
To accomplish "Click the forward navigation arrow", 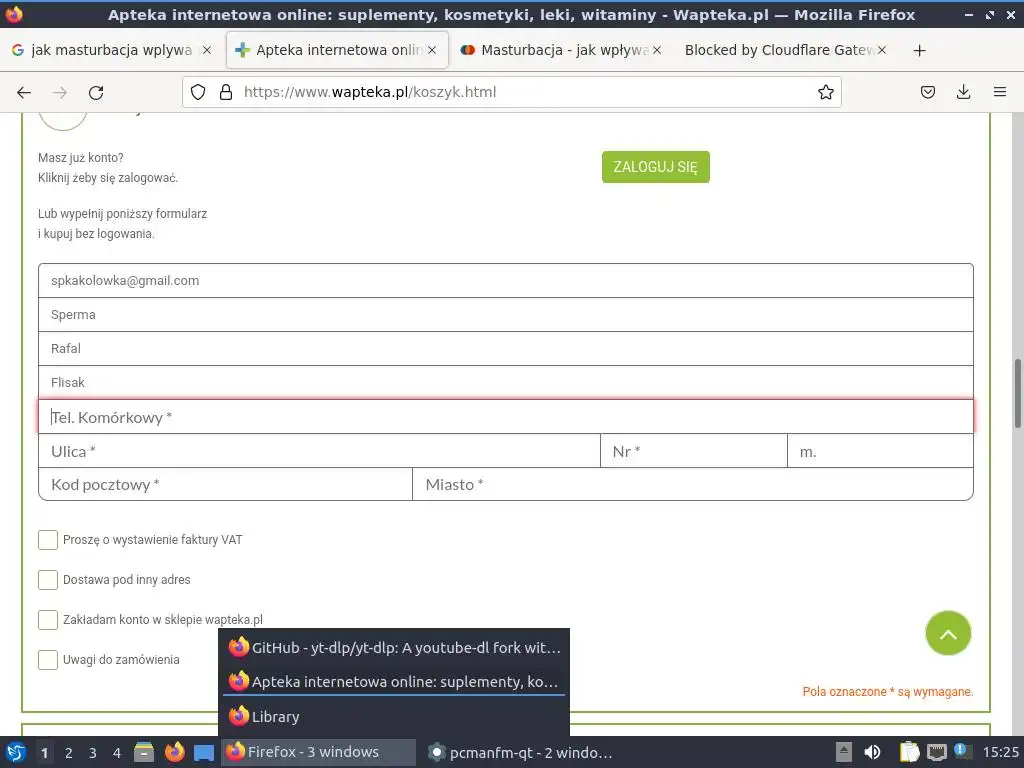I will click(x=60, y=93).
